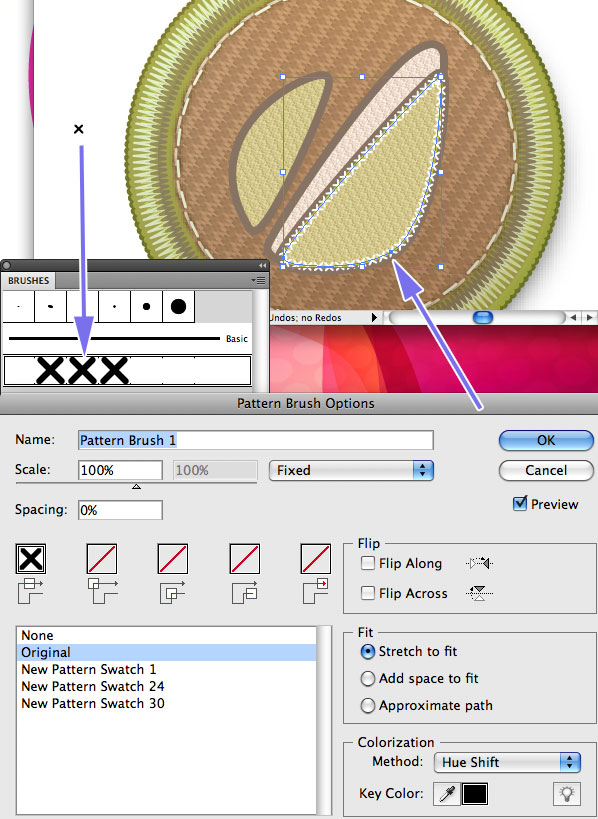The width and height of the screenshot is (598, 819).
Task: Click the disabled second Scale field
Action: click(215, 470)
